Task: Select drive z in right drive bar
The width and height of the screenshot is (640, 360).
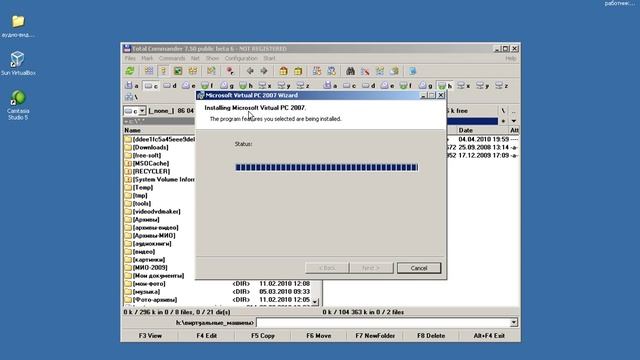Action: pyautogui.click(x=501, y=85)
